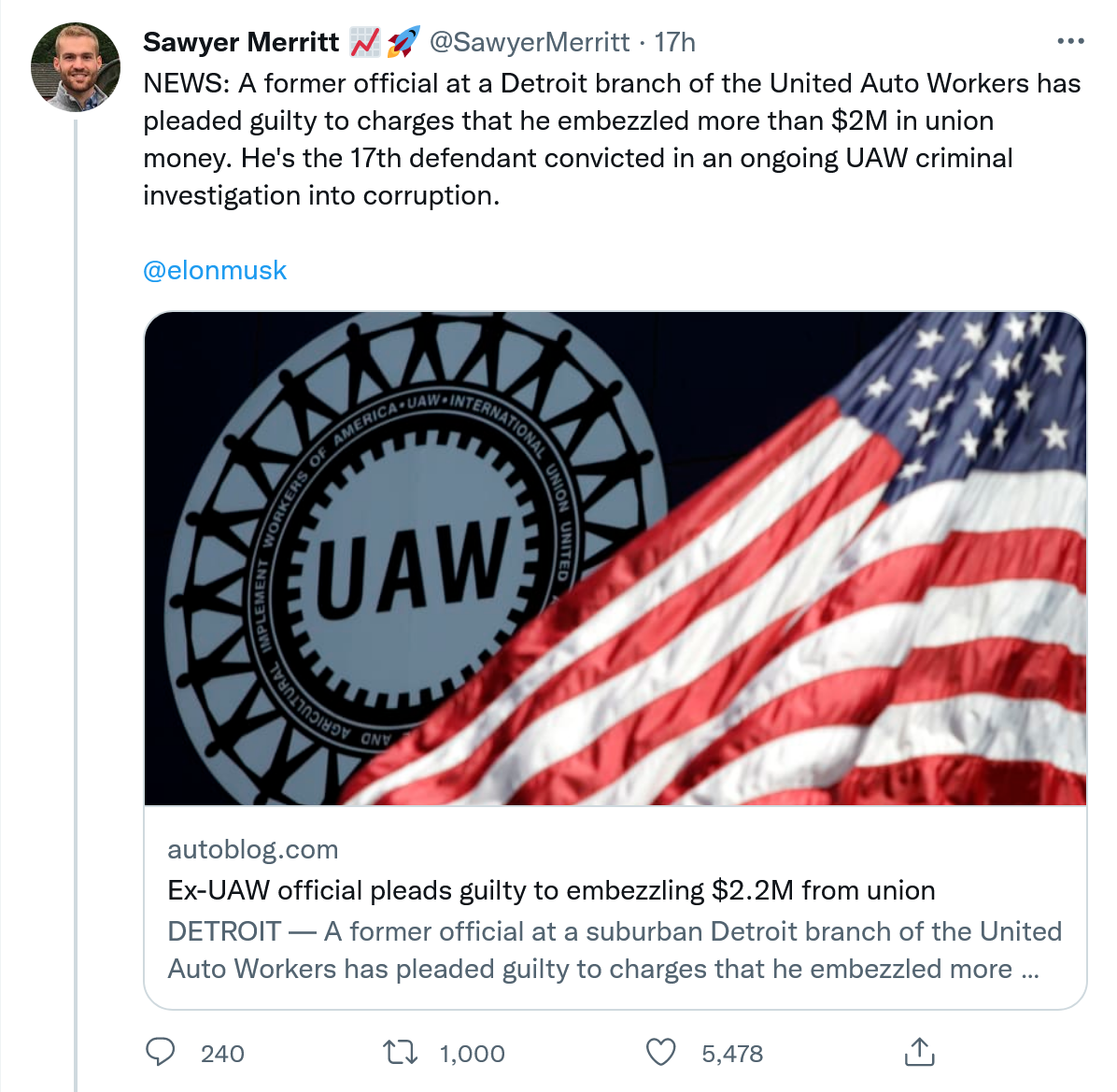Click the rocket emoji beside the name
The height and width of the screenshot is (1092, 1117).
pyautogui.click(x=403, y=42)
